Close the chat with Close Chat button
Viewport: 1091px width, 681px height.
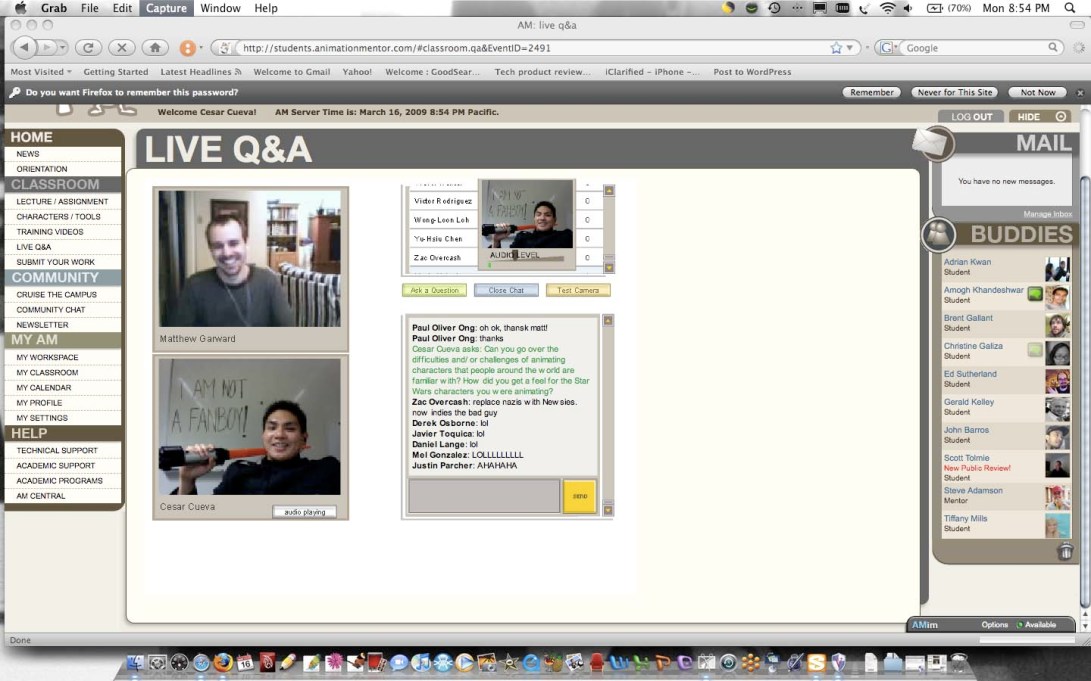(x=505, y=290)
